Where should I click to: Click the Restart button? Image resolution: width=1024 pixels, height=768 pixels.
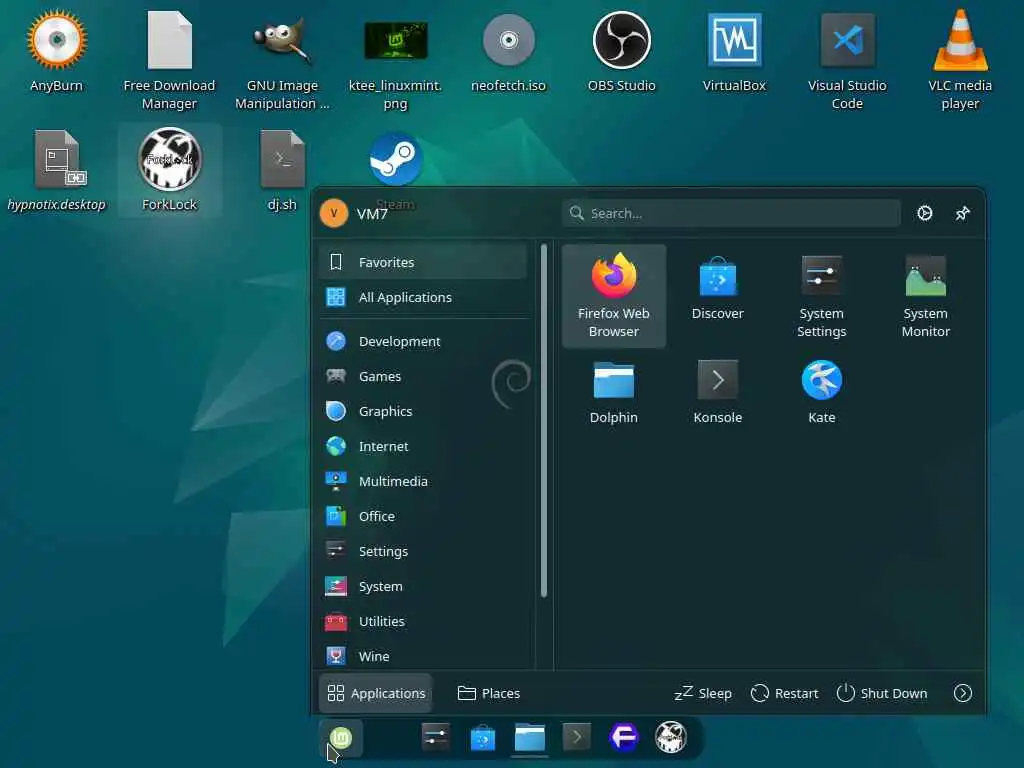point(784,693)
